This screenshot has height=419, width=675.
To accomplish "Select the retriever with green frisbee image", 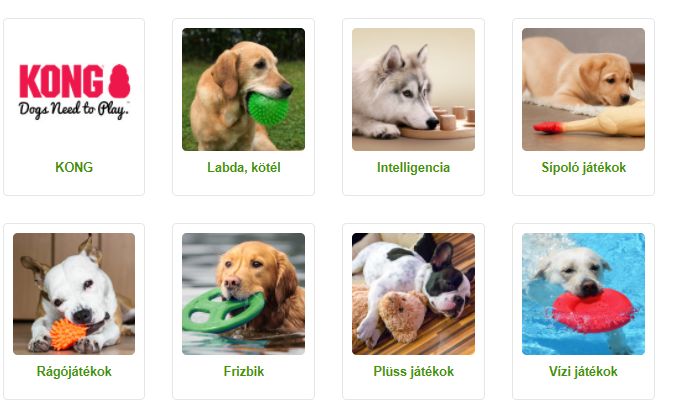I will [x=243, y=294].
